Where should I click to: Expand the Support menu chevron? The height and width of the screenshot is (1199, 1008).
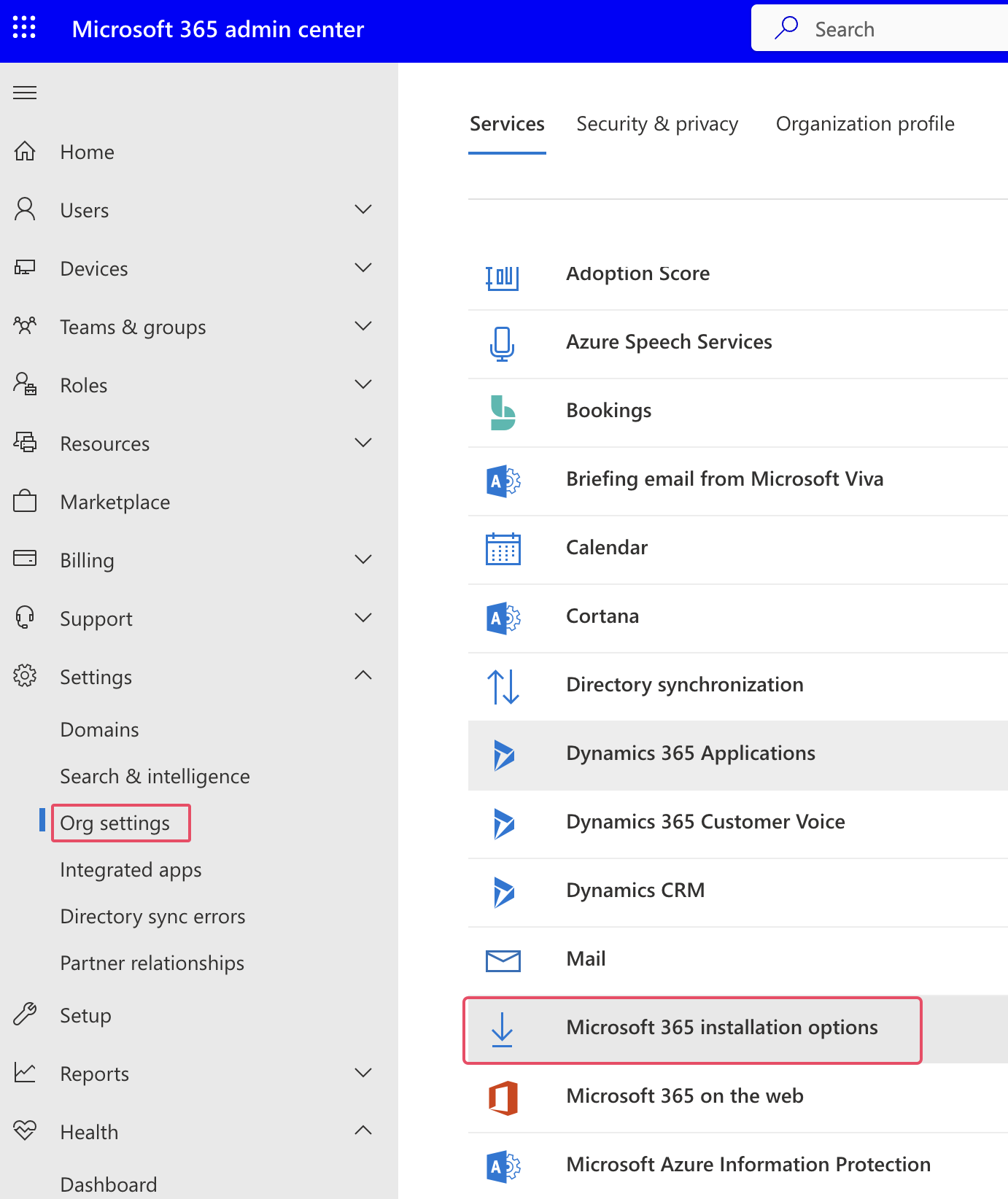pyautogui.click(x=363, y=618)
